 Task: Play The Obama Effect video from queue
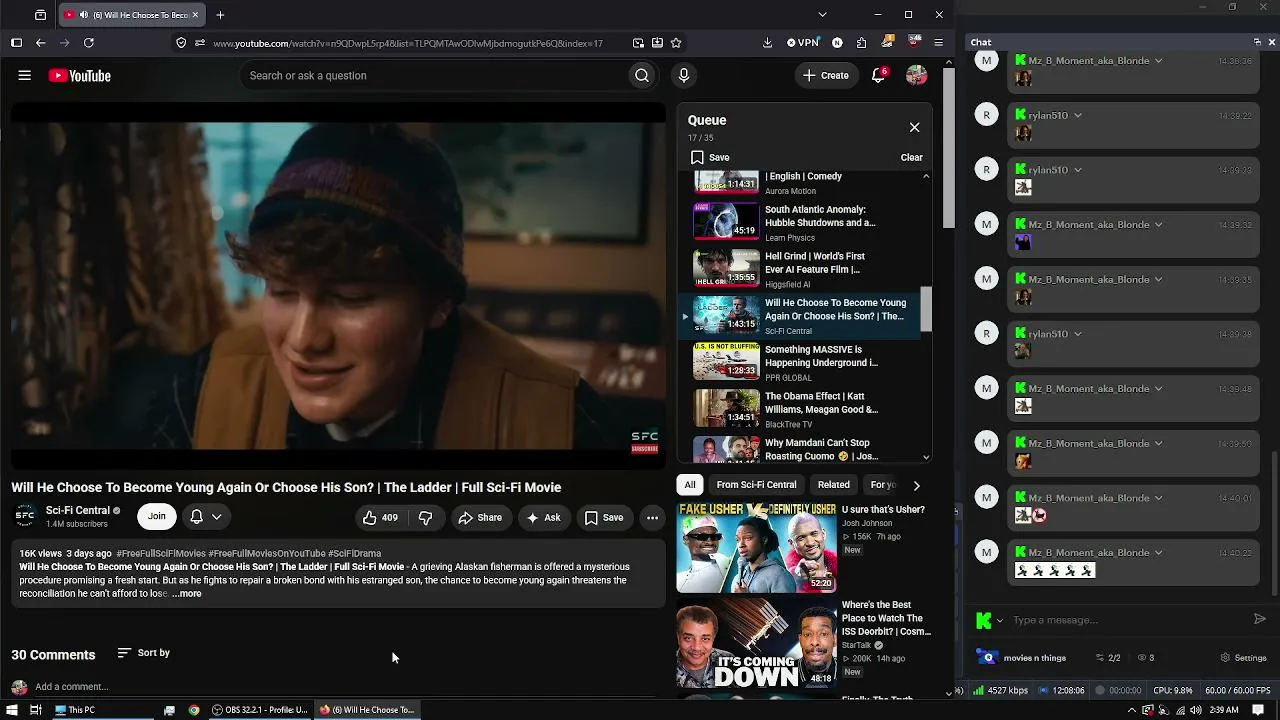coord(800,409)
